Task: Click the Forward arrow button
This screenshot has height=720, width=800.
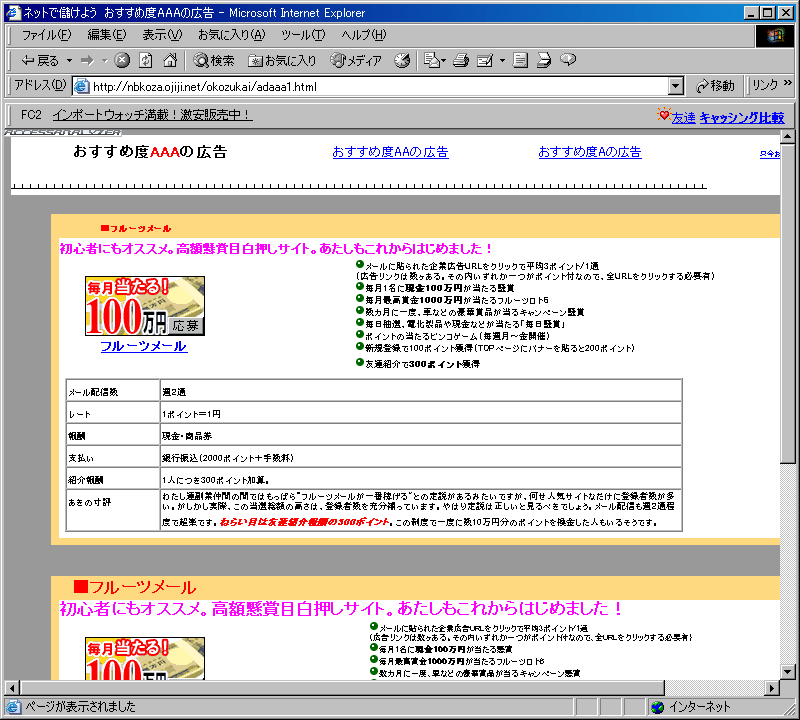Action: point(88,60)
